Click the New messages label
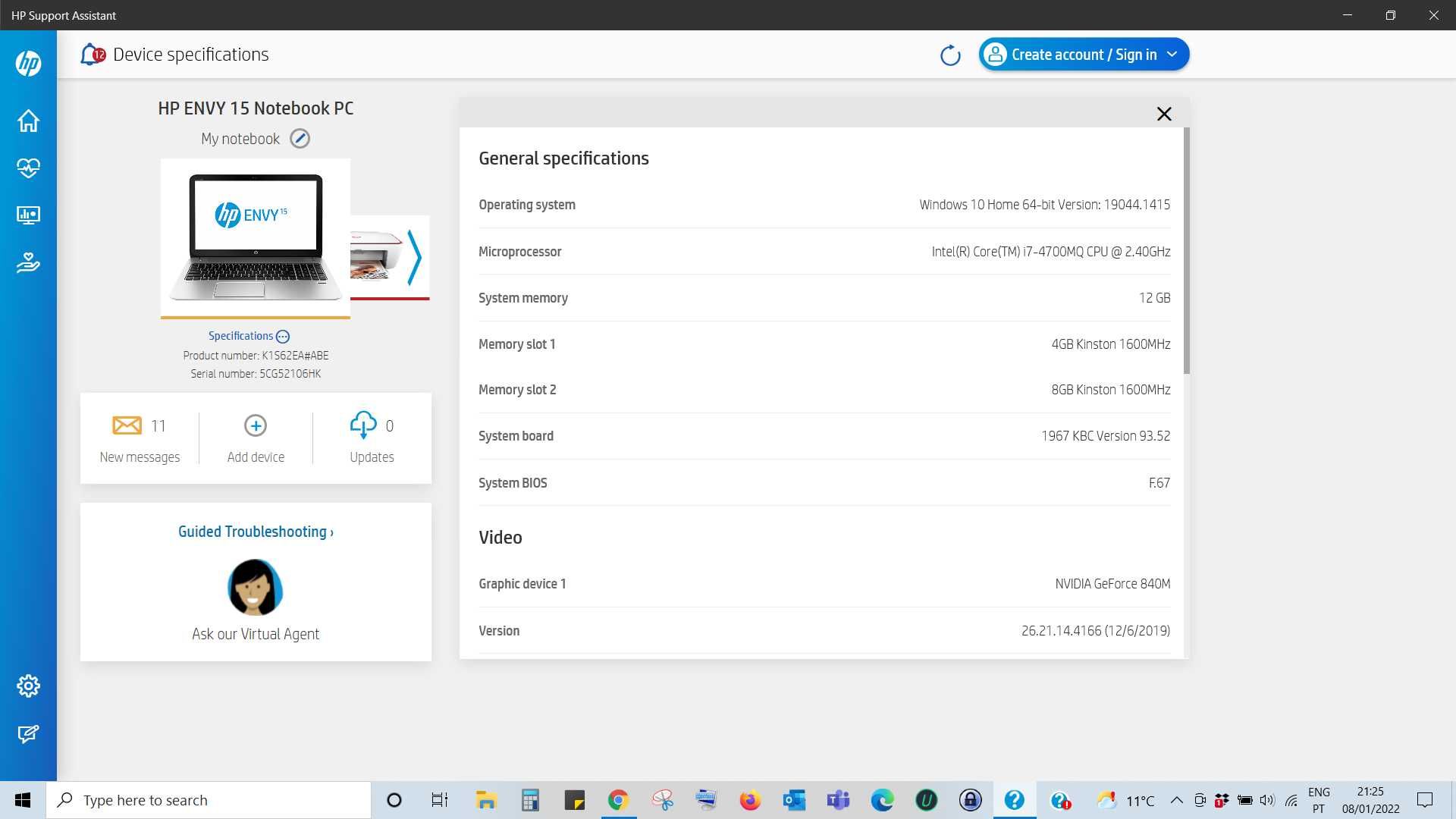Image resolution: width=1456 pixels, height=819 pixels. coord(140,457)
